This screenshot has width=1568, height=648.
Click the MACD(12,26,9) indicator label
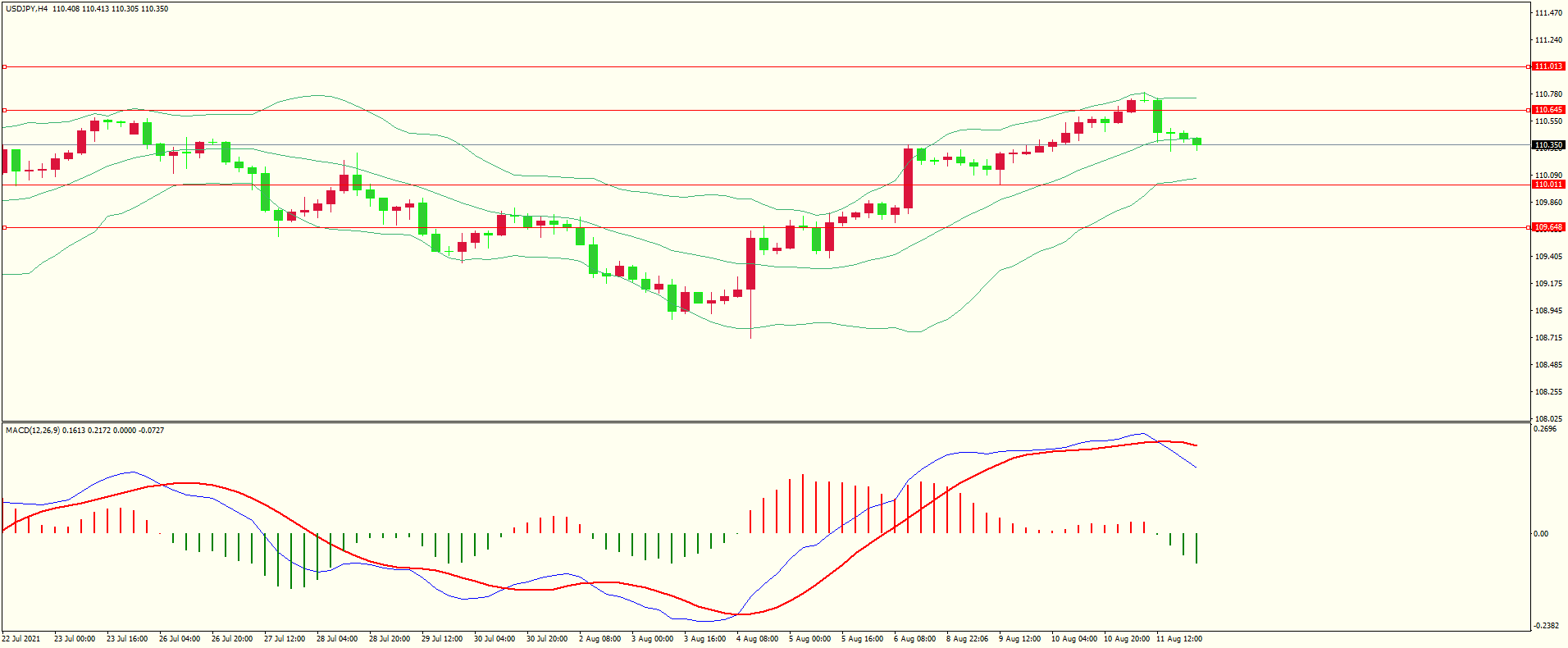tap(32, 431)
